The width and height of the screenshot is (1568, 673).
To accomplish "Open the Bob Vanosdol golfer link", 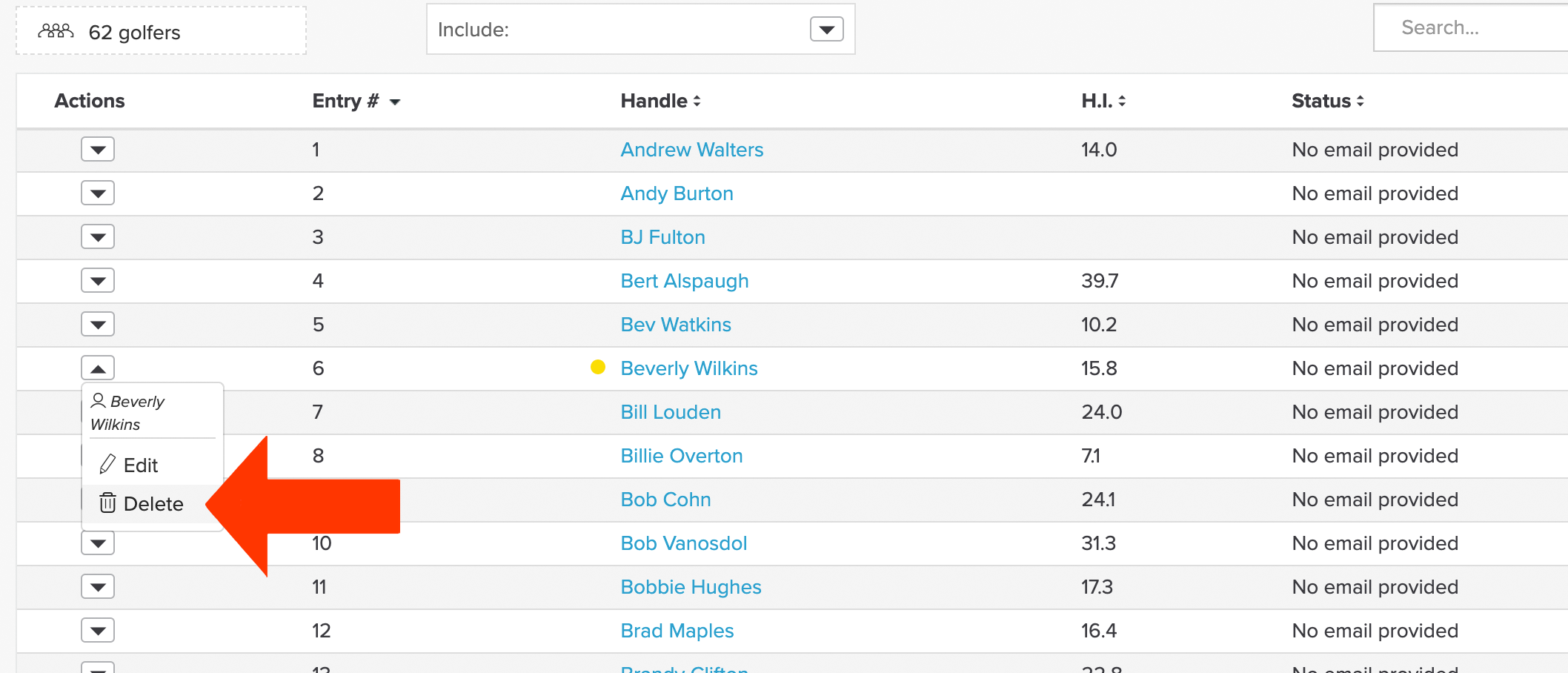I will pyautogui.click(x=684, y=543).
